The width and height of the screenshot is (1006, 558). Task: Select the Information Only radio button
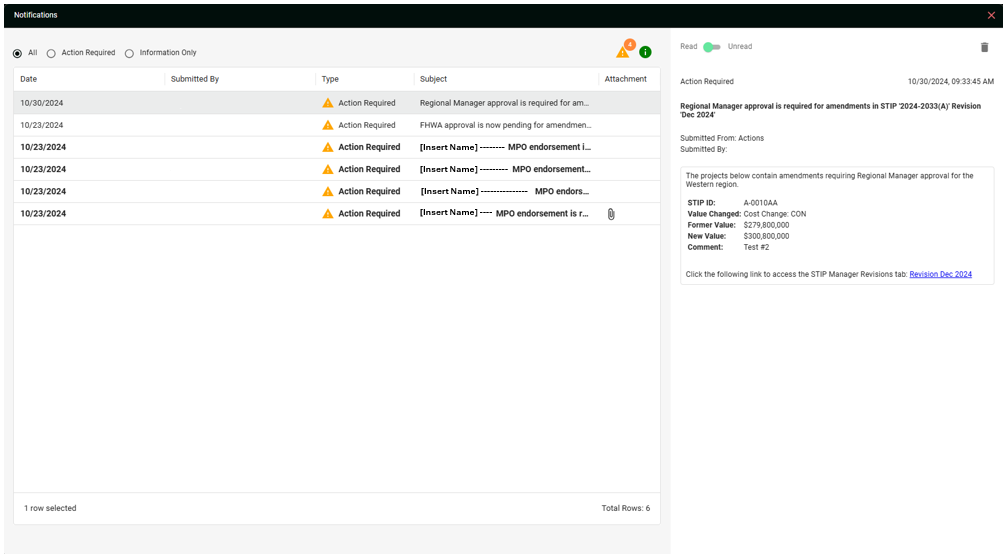point(130,53)
